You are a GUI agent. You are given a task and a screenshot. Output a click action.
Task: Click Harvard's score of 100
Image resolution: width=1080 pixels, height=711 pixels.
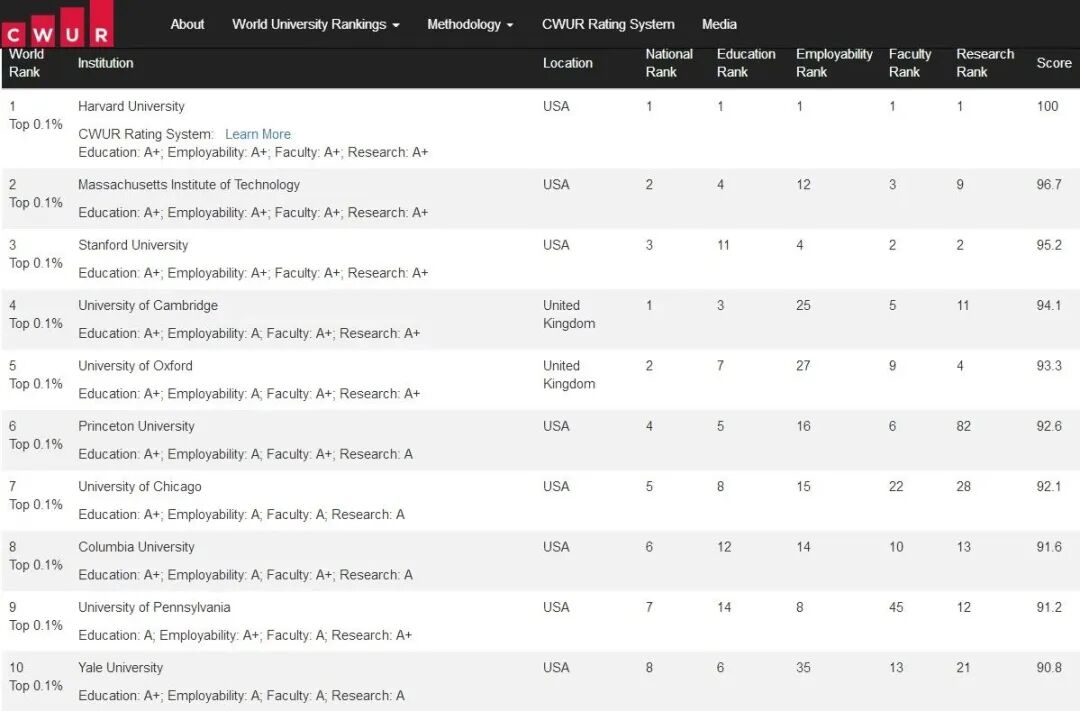click(x=1047, y=107)
